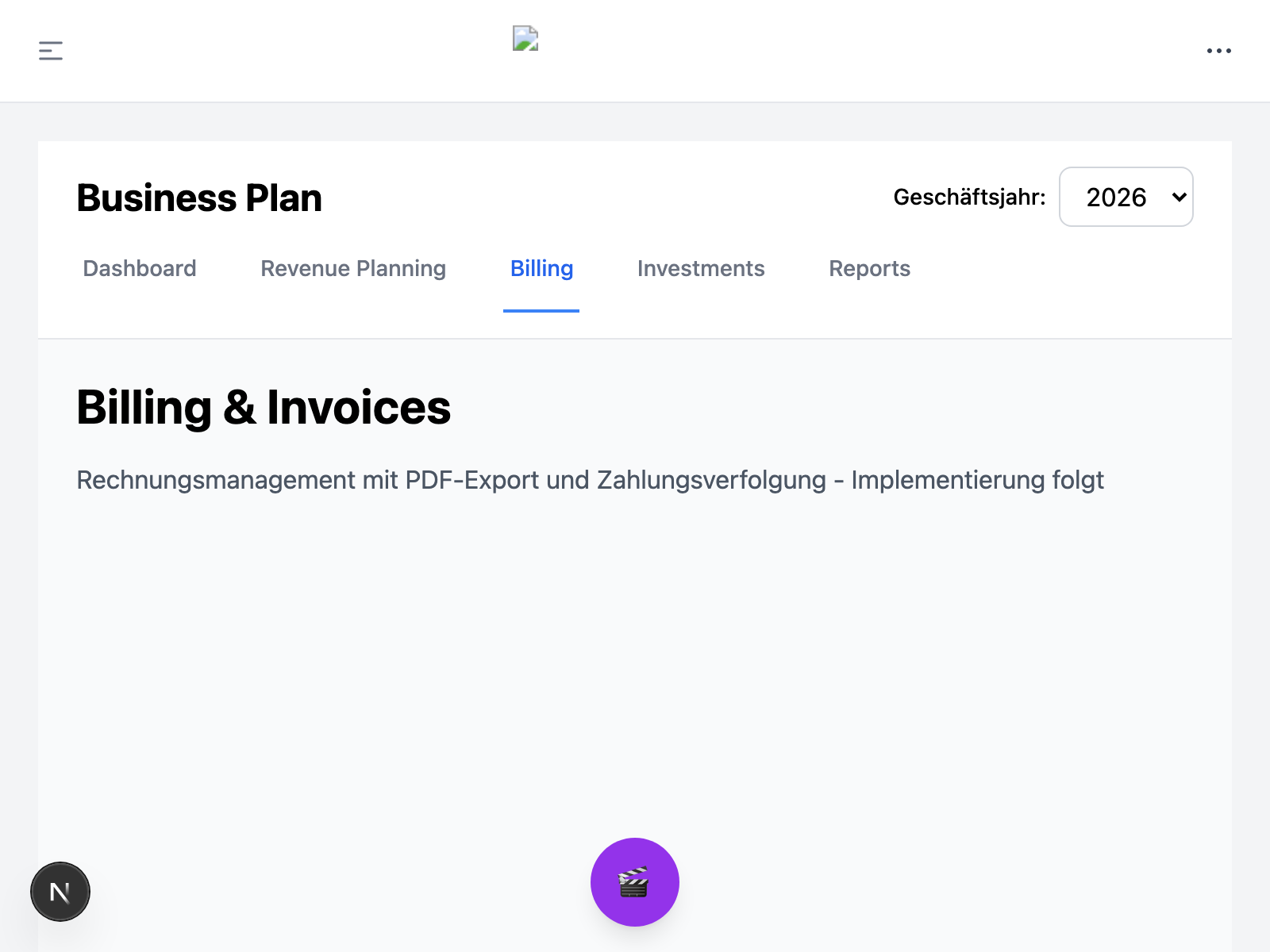Open the three-dot more options menu

click(1218, 51)
